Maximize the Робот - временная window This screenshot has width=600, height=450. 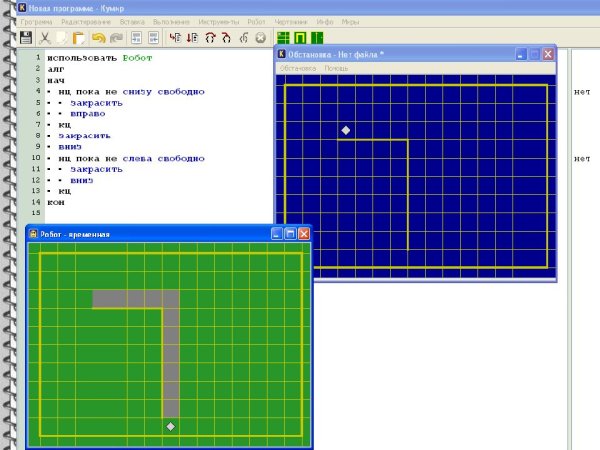(290, 234)
